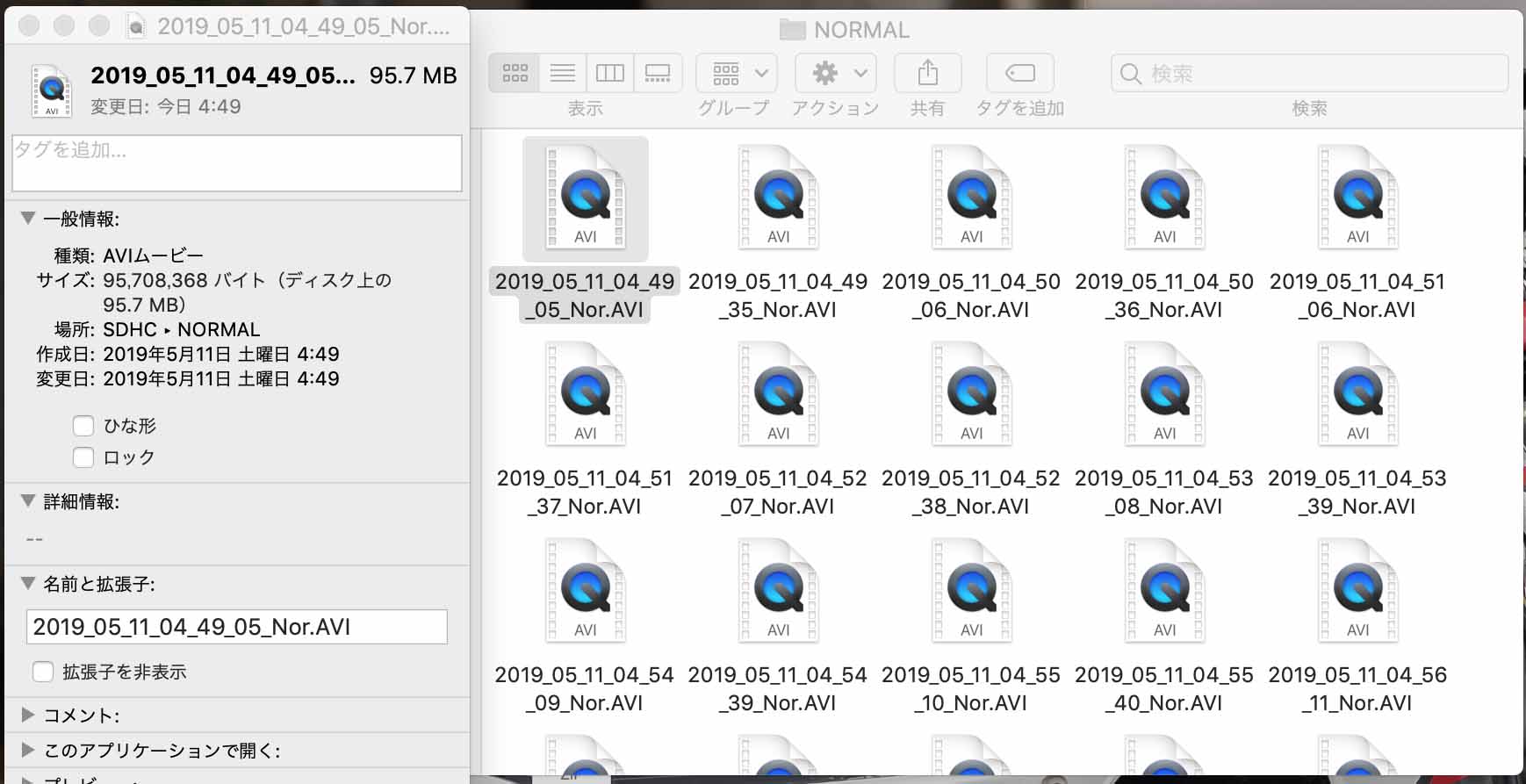Screen dimensions: 1526x784
Task: Open the Action gear menu
Action: coord(836,73)
